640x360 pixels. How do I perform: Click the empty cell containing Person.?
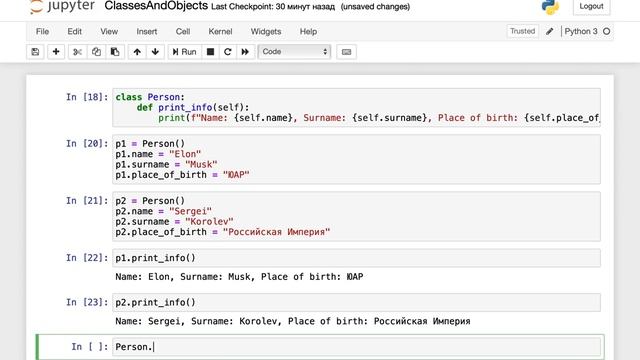click(x=356, y=347)
